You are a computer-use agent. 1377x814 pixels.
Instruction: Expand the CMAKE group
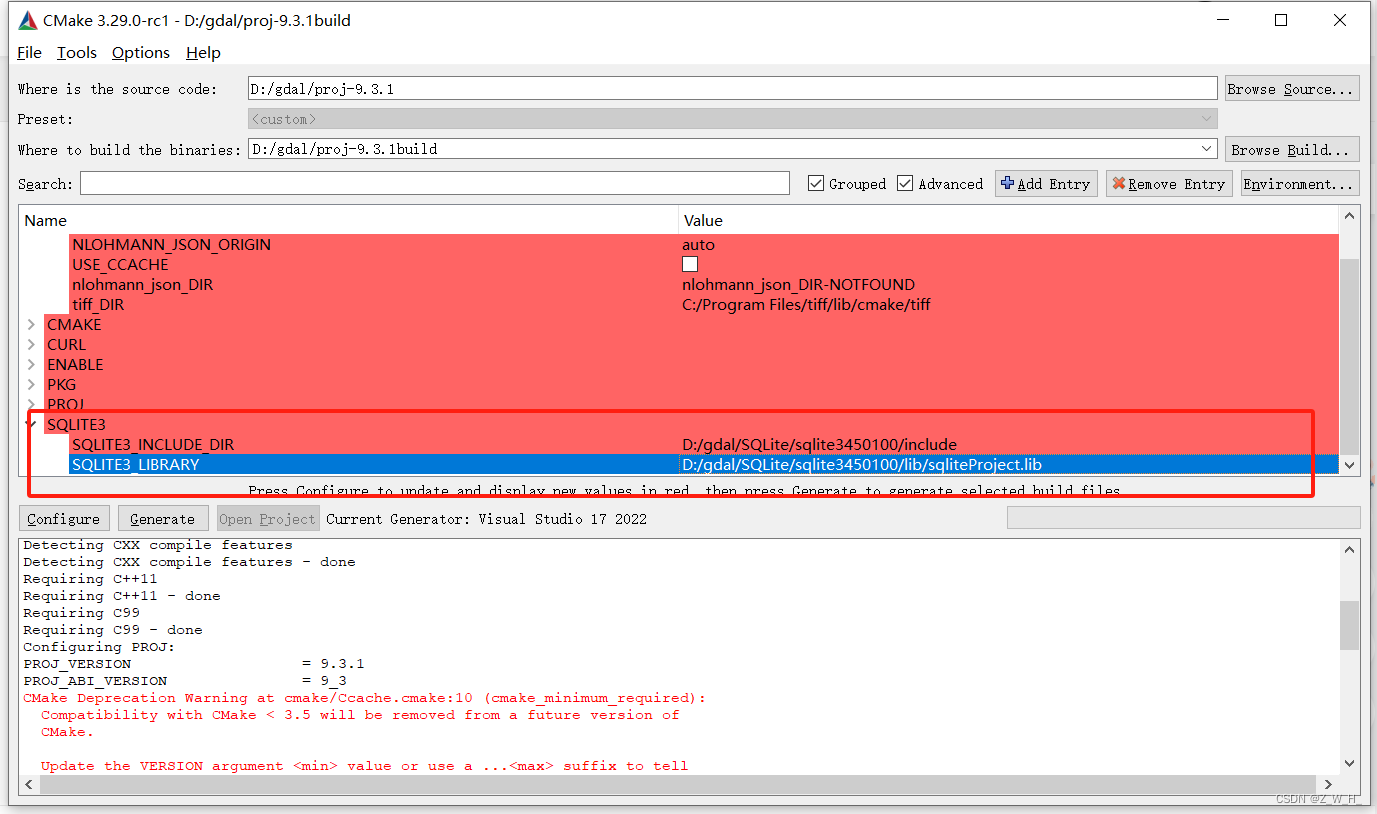pyautogui.click(x=32, y=324)
